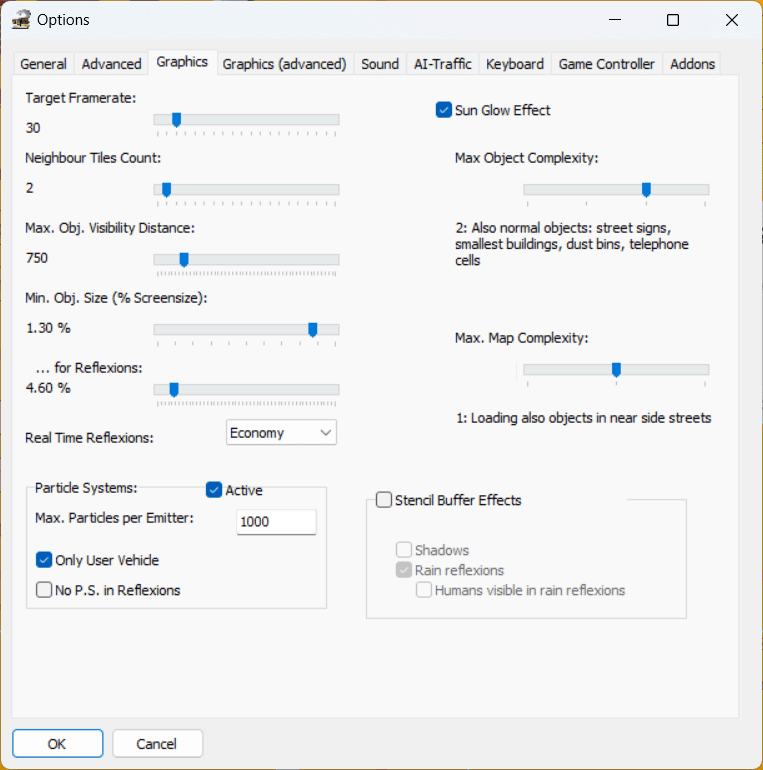The height and width of the screenshot is (770, 763).
Task: Click the Target Framerate slider handle
Action: click(176, 119)
